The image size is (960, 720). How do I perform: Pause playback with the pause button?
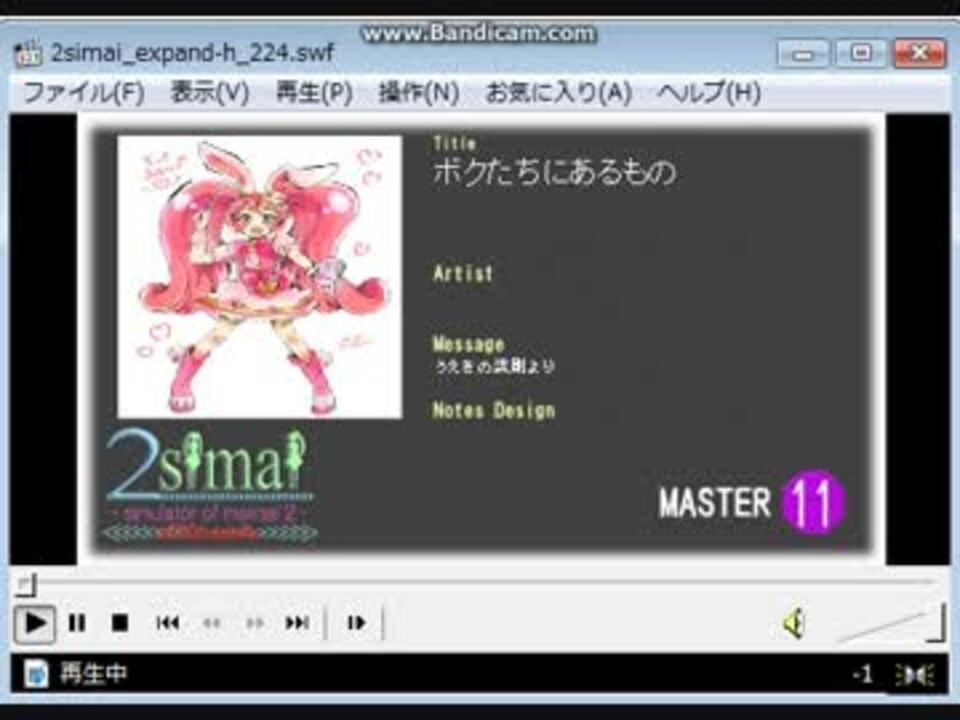point(77,623)
